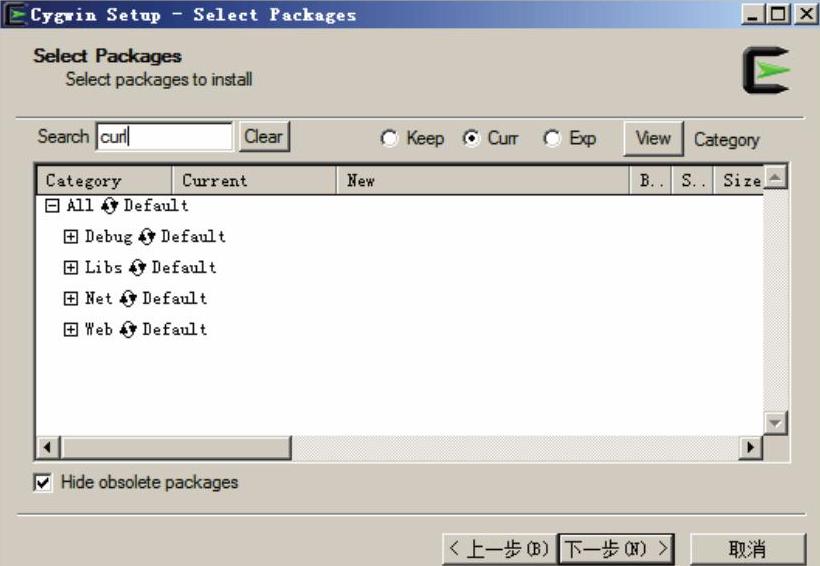Toggle Hide obsolete packages checkbox
820x566 pixels.
point(42,482)
